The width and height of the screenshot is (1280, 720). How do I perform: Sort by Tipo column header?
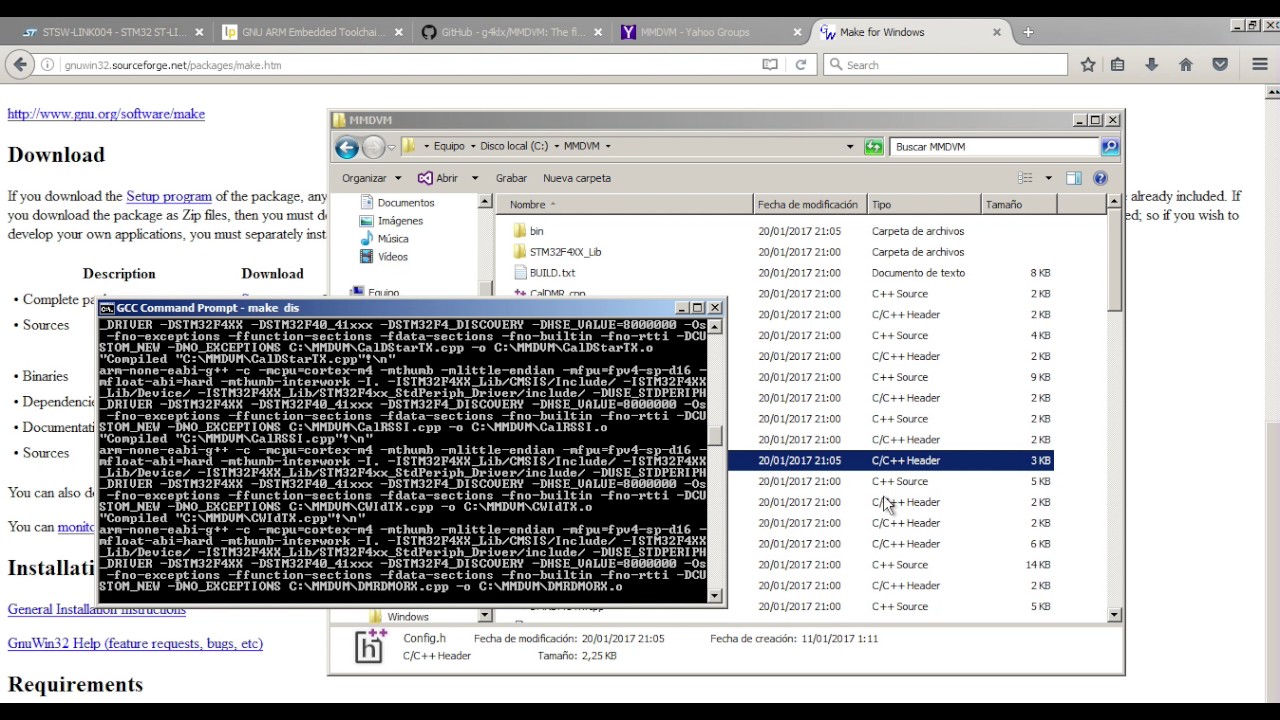coord(924,204)
